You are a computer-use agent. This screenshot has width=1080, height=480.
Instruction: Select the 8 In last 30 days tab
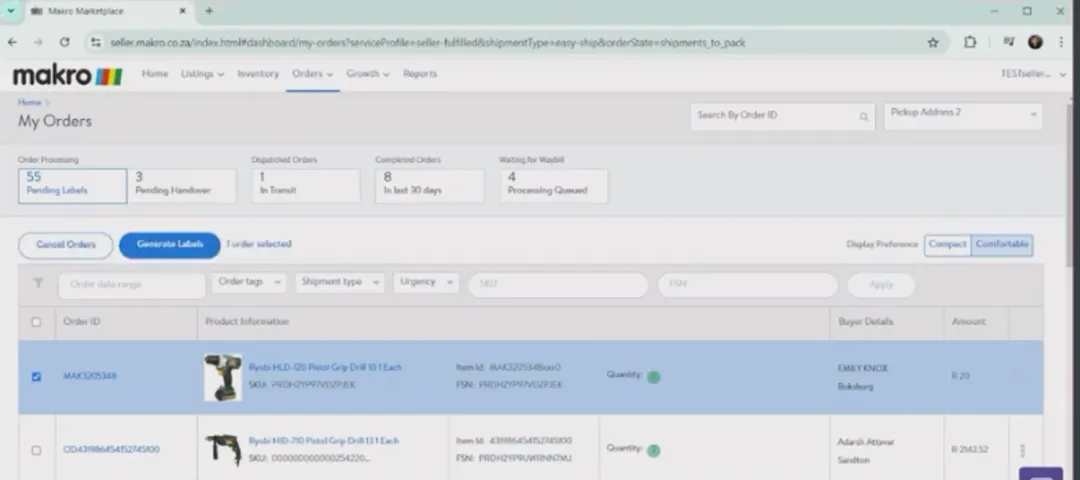tap(430, 186)
